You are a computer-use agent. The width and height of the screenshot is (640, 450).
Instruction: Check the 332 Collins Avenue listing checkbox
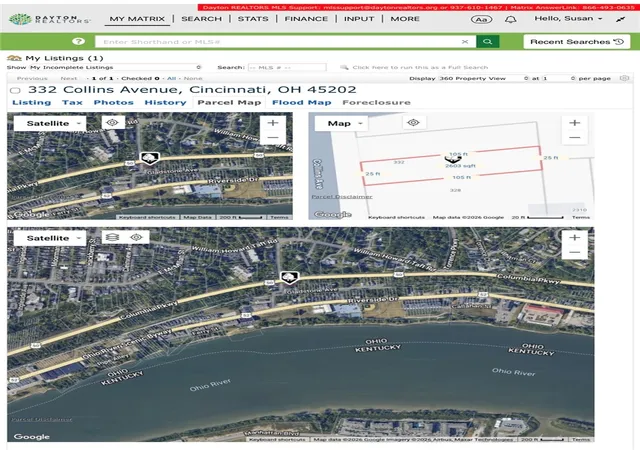point(15,90)
